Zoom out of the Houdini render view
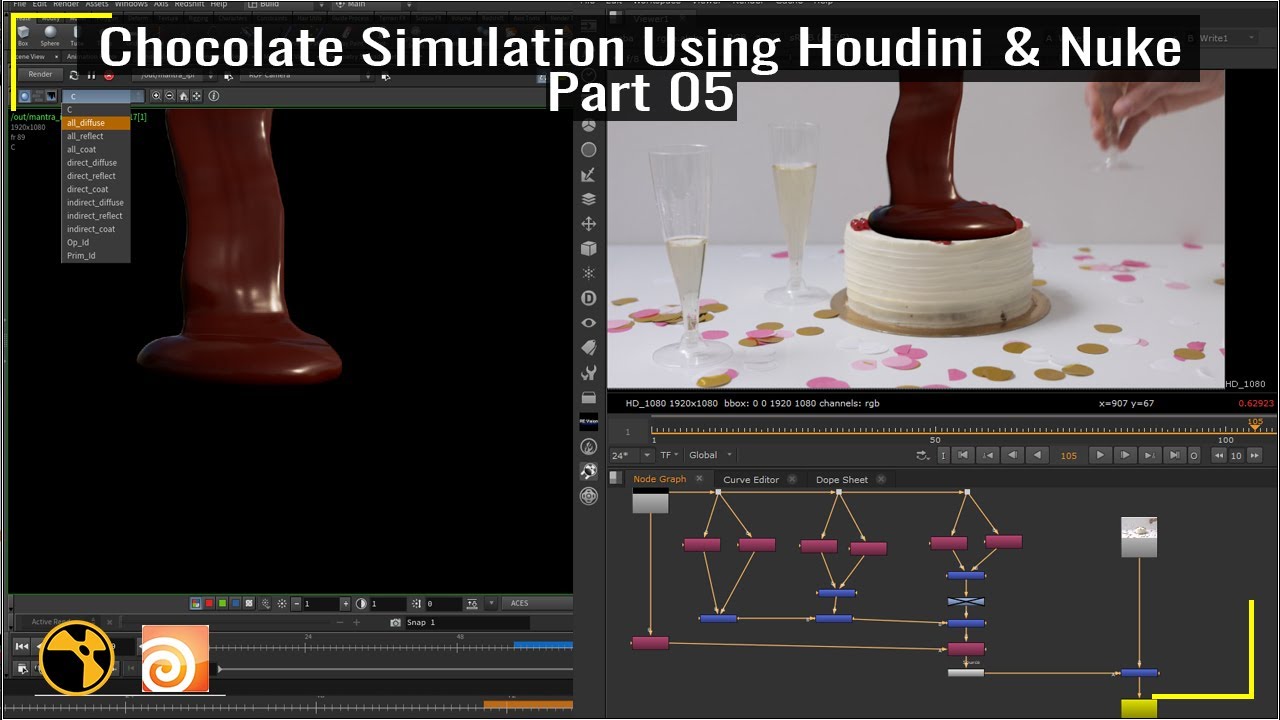The width and height of the screenshot is (1280, 720). (169, 96)
